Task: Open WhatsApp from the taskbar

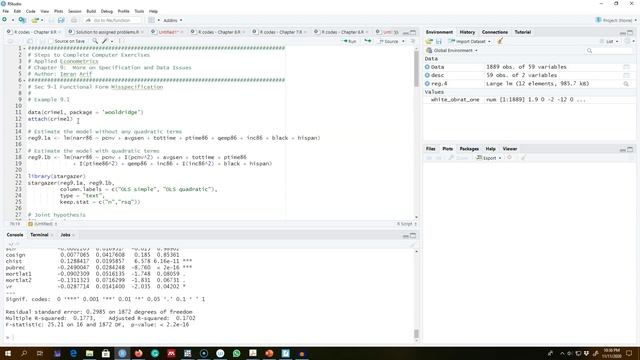Action: point(236,353)
